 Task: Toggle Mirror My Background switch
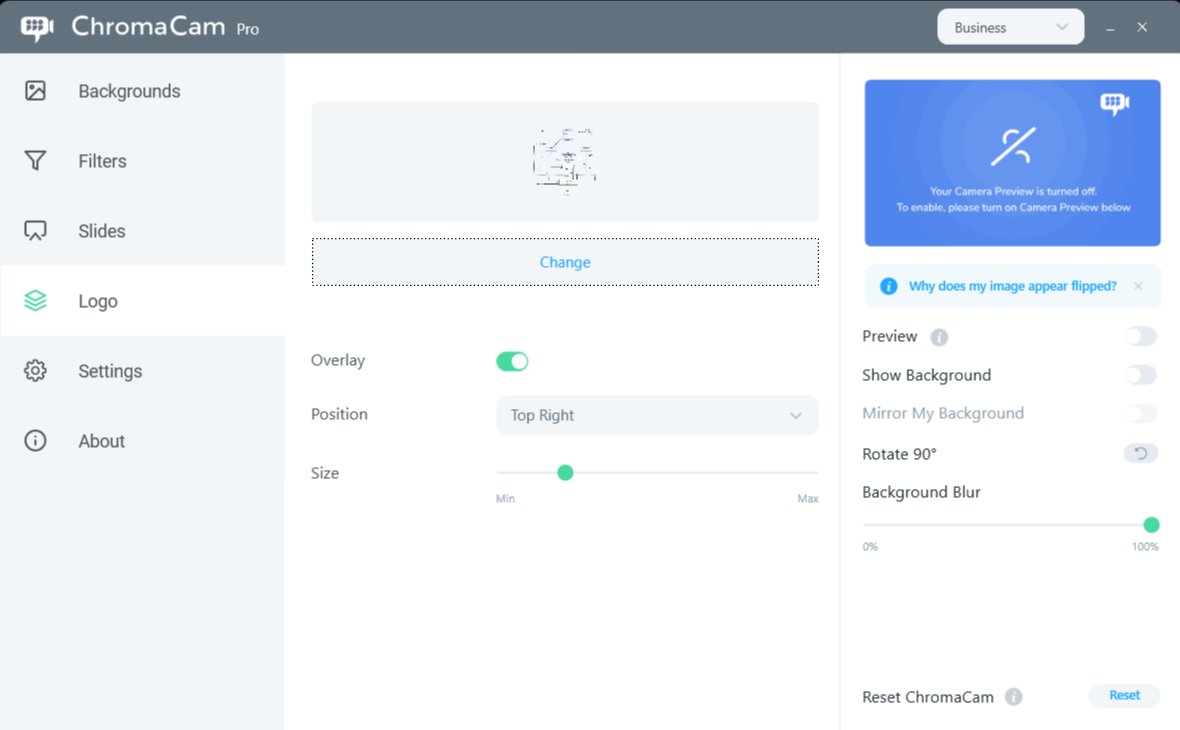[x=1141, y=412]
